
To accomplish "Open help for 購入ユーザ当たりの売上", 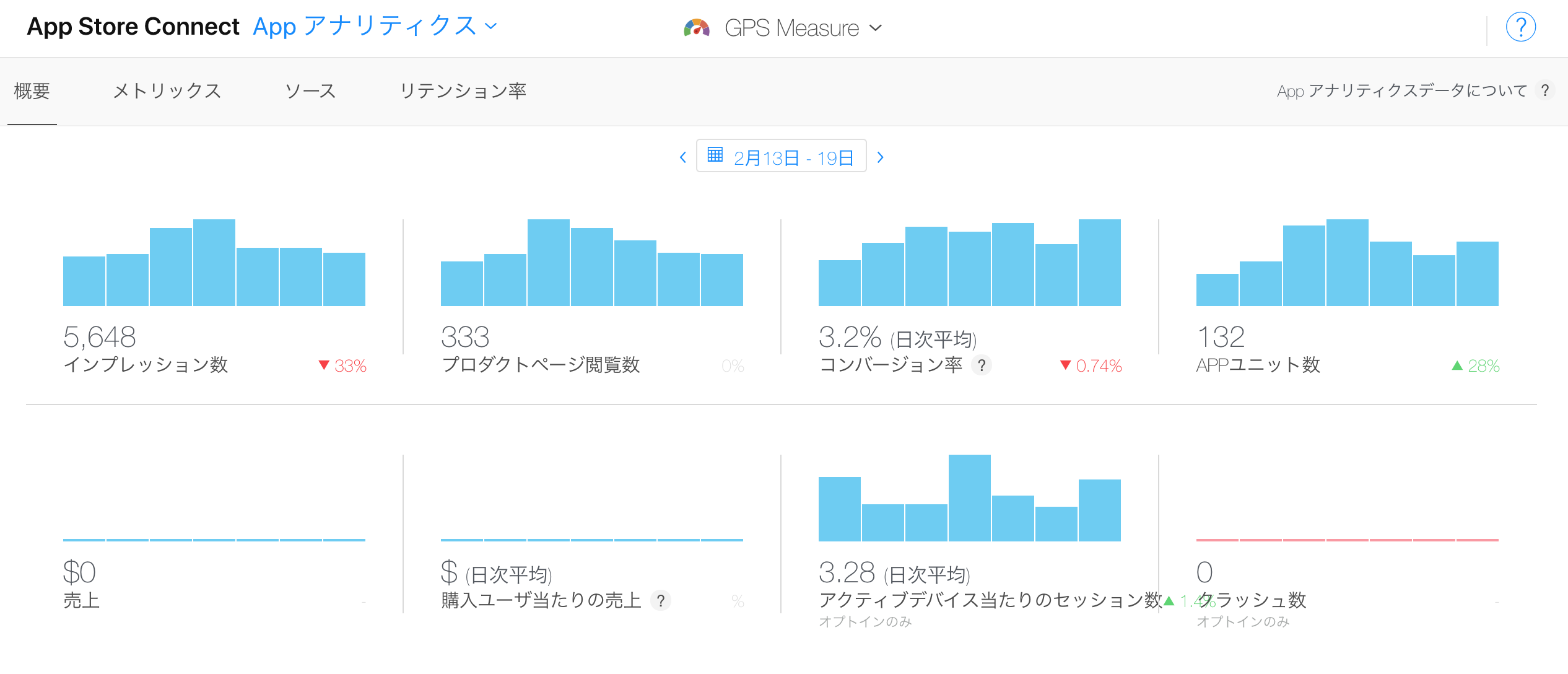I will point(661,601).
